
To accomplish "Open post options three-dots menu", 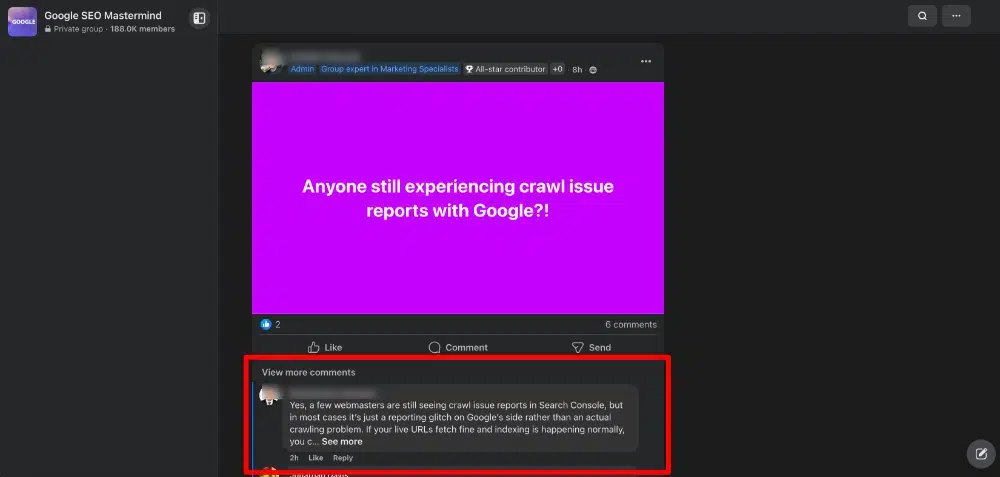I will pos(646,61).
